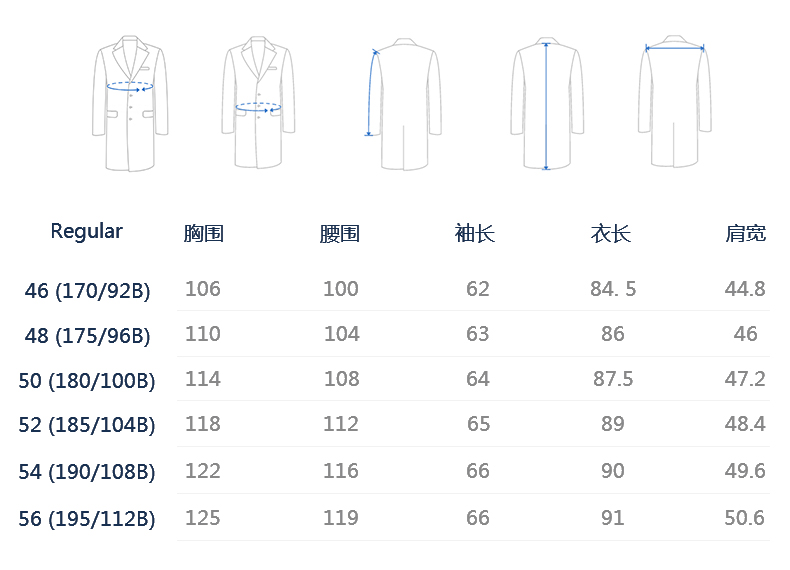Viewport: 790px width, 570px height.
Task: Click the 50.6 shoulder width value
Action: [x=745, y=518]
